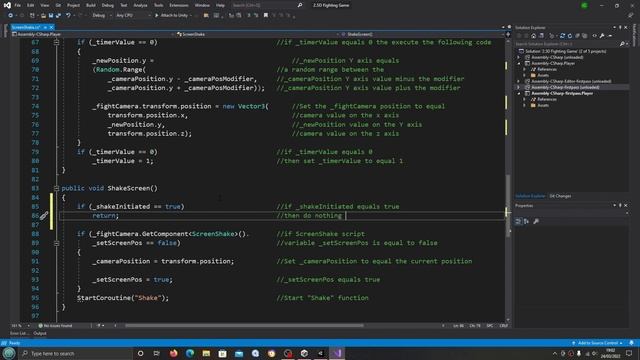
Task: Select Assembly-CSharp-Editor-firstpass (unloaded) row
Action: click(571, 81)
